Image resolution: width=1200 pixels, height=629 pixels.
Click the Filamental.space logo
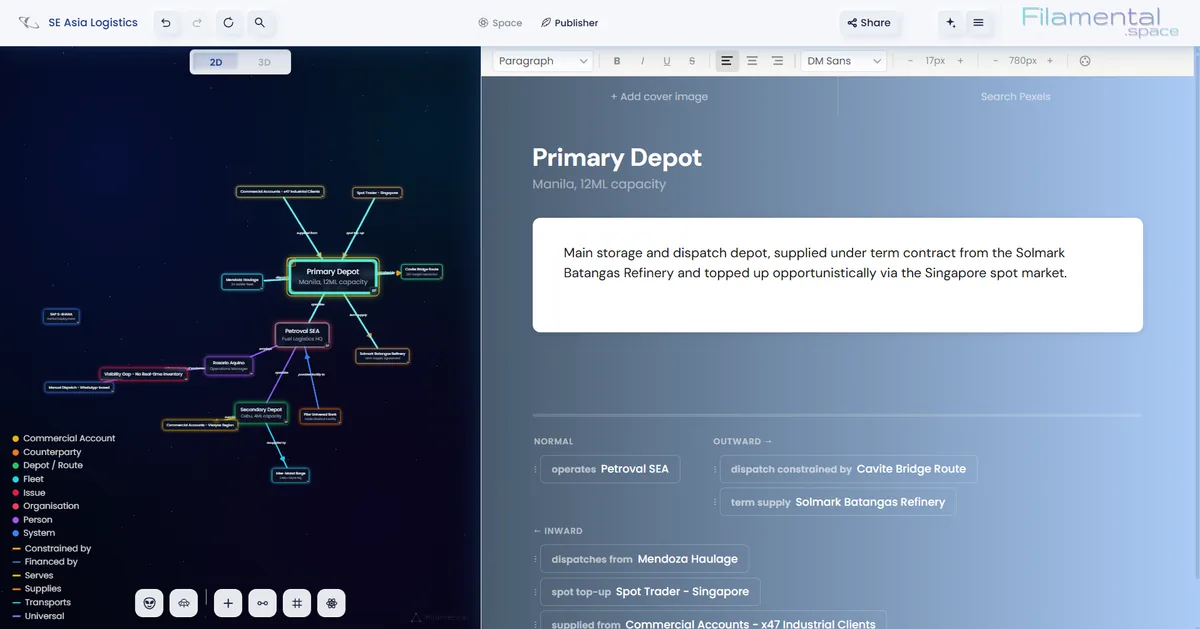pyautogui.click(x=1100, y=22)
